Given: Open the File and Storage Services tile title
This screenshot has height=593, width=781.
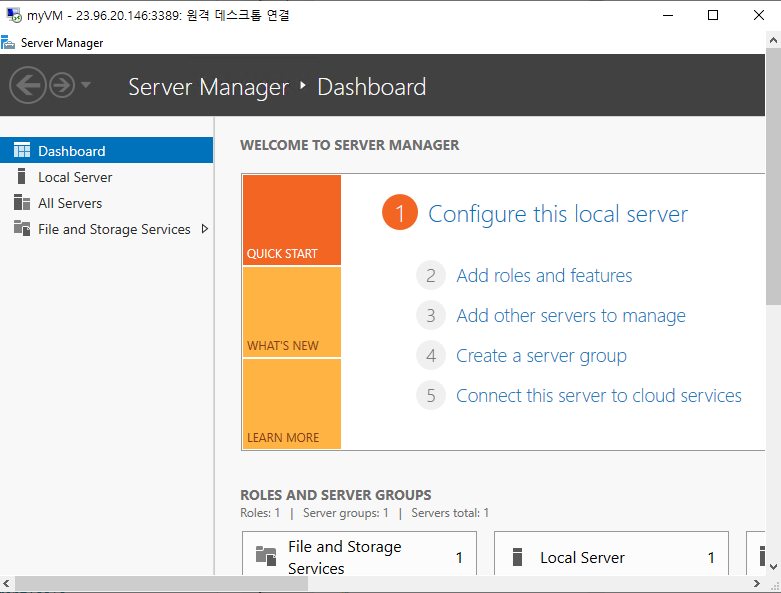Looking at the screenshot, I should pos(345,557).
